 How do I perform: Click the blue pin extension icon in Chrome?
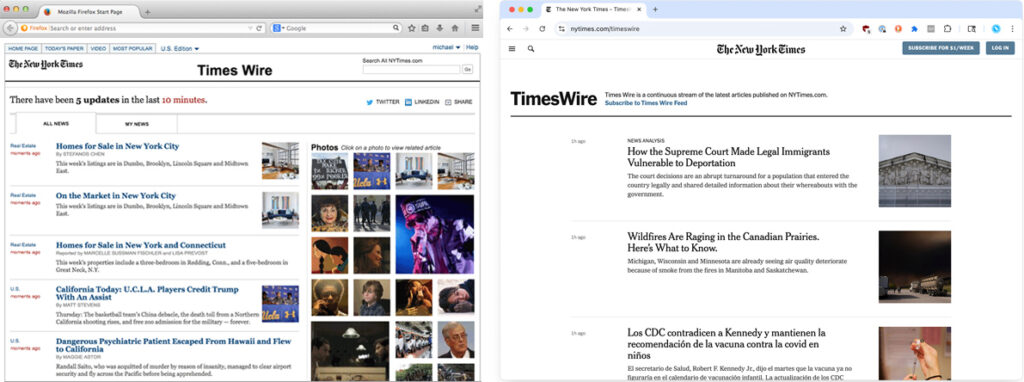(x=914, y=29)
